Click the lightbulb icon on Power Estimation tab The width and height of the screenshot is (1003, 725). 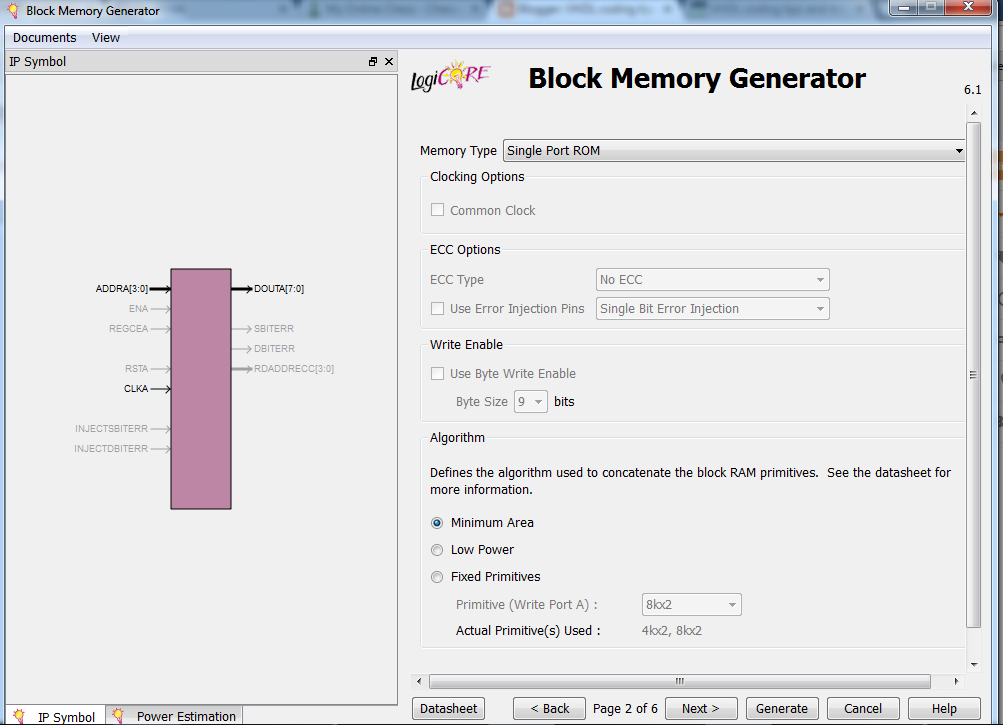pyautogui.click(x=121, y=716)
